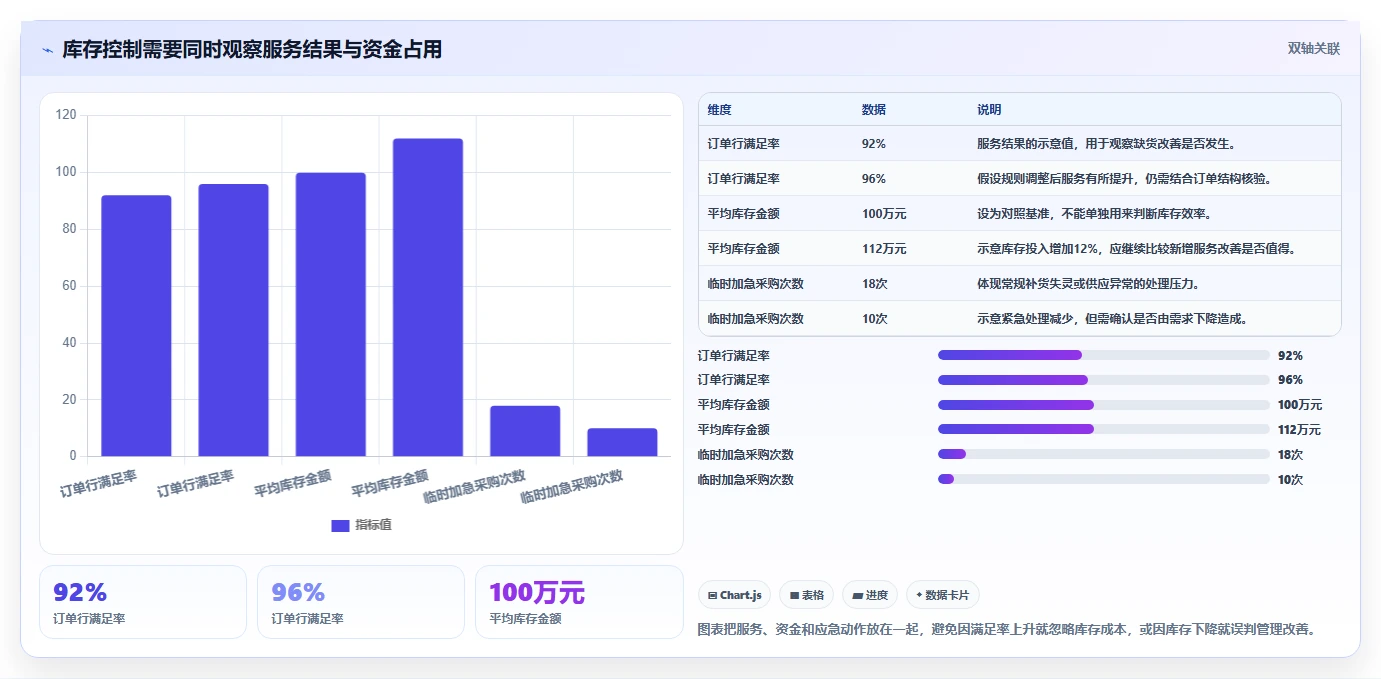Click the chart bar reaching exactly 100
The width and height of the screenshot is (1381, 679).
[x=330, y=315]
